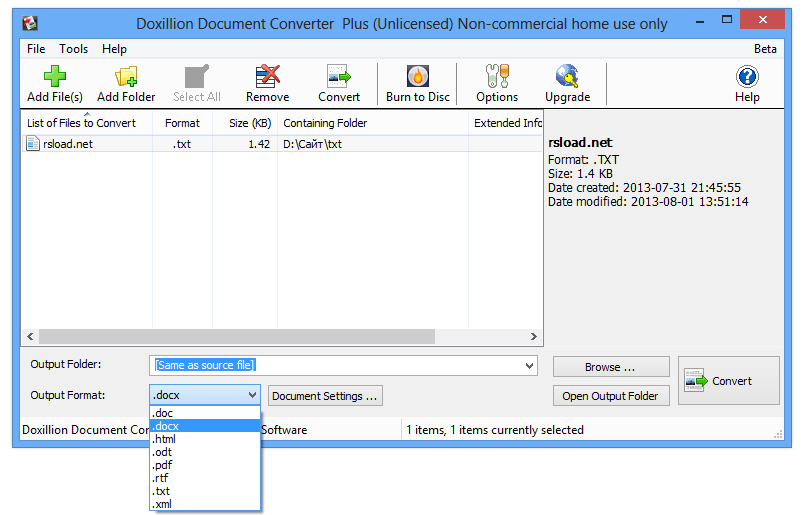Click the Add File(s) green plus icon

click(x=55, y=76)
